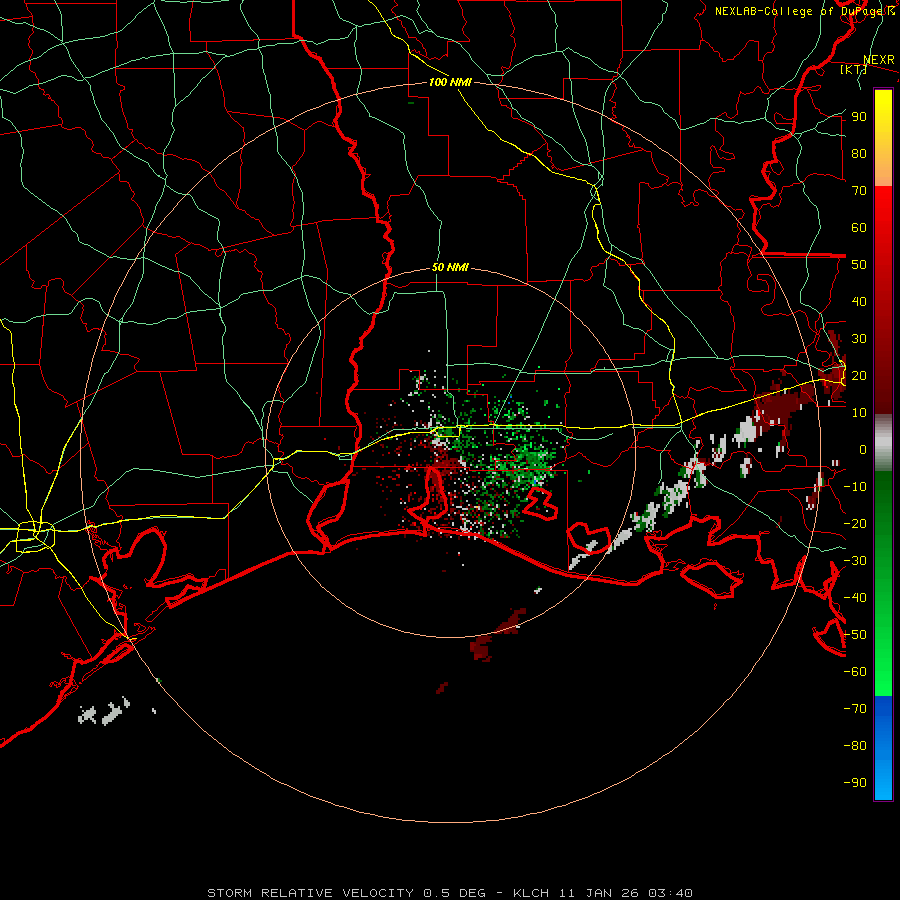The height and width of the screenshot is (900, 900).
Task: Click the positive 50 scale value
Action: click(x=859, y=265)
